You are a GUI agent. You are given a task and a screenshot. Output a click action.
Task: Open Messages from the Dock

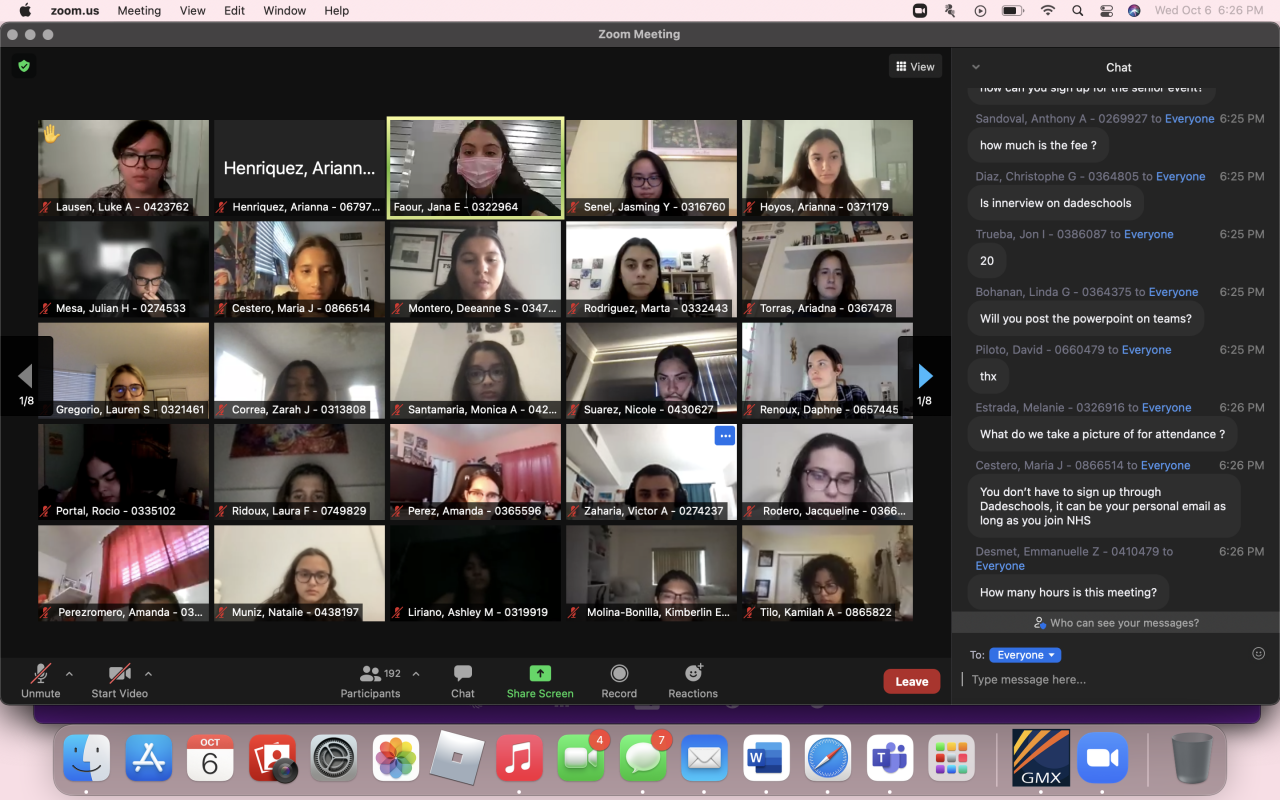coord(643,758)
